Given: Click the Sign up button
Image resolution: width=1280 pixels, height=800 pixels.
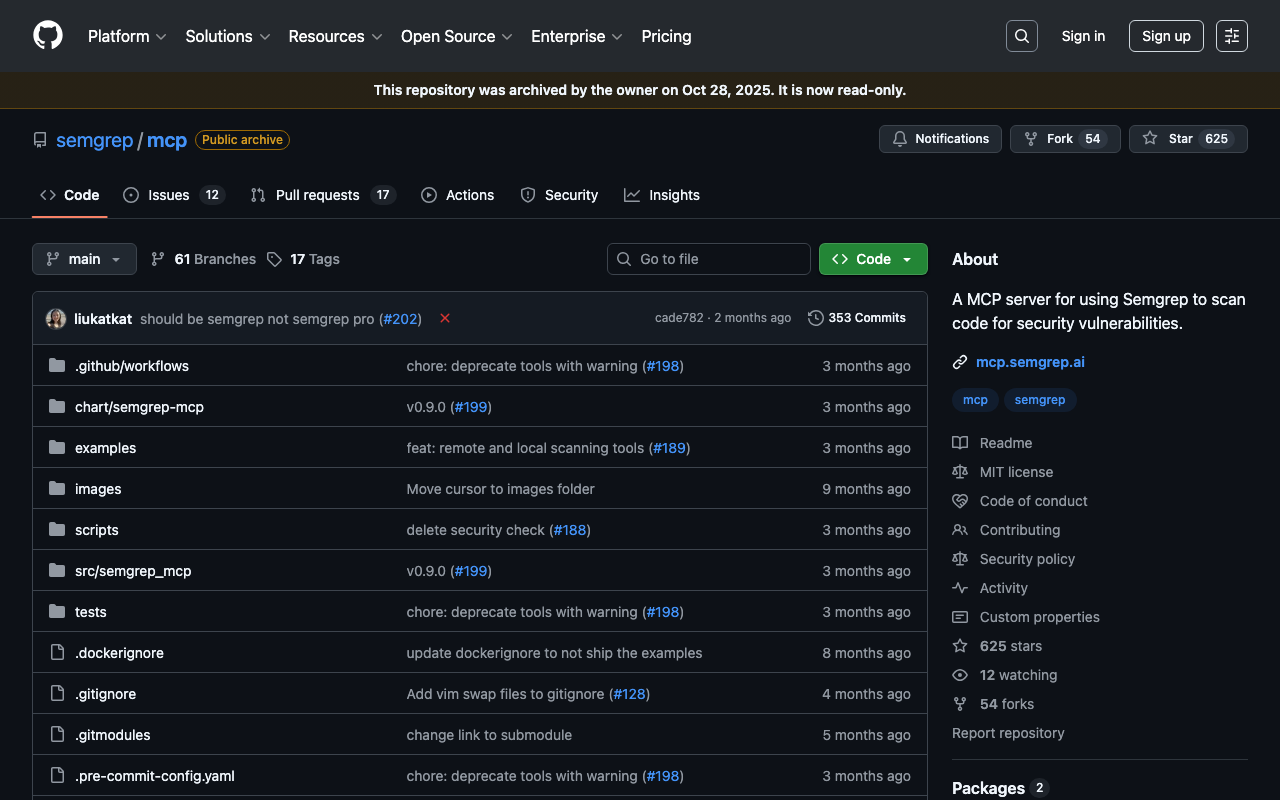Looking at the screenshot, I should point(1166,36).
